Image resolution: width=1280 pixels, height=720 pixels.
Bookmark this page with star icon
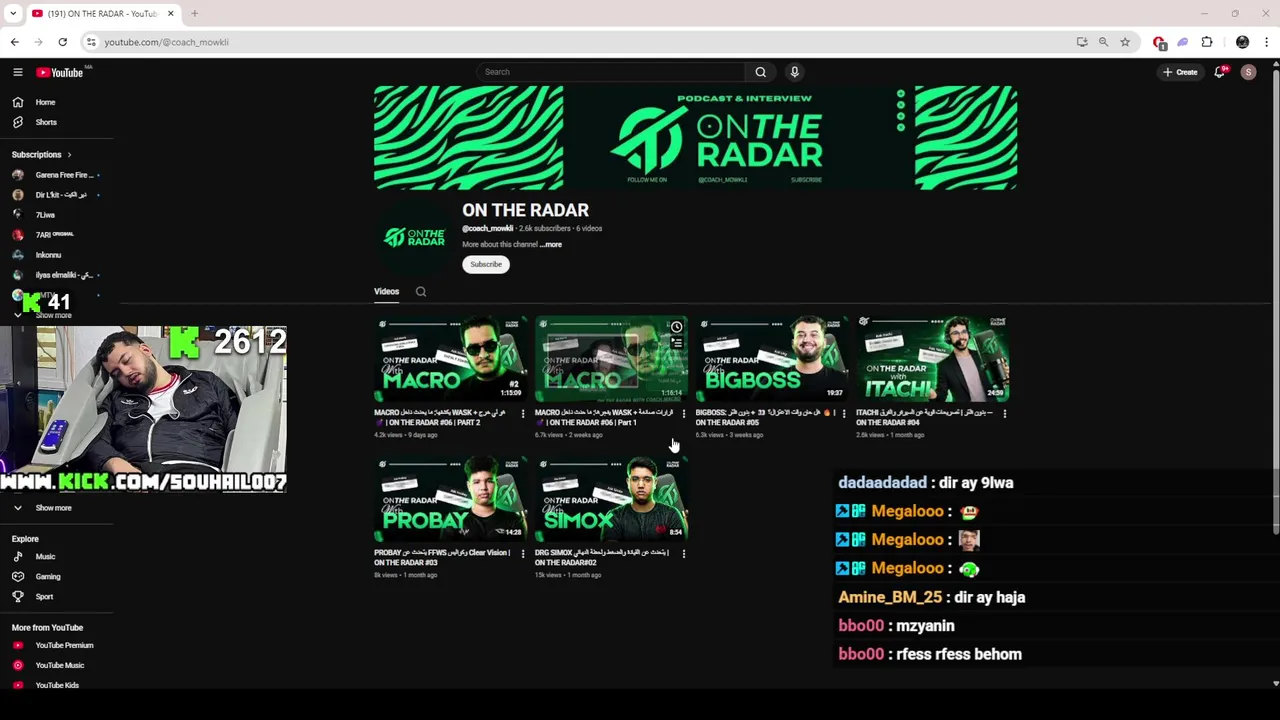[x=1125, y=42]
